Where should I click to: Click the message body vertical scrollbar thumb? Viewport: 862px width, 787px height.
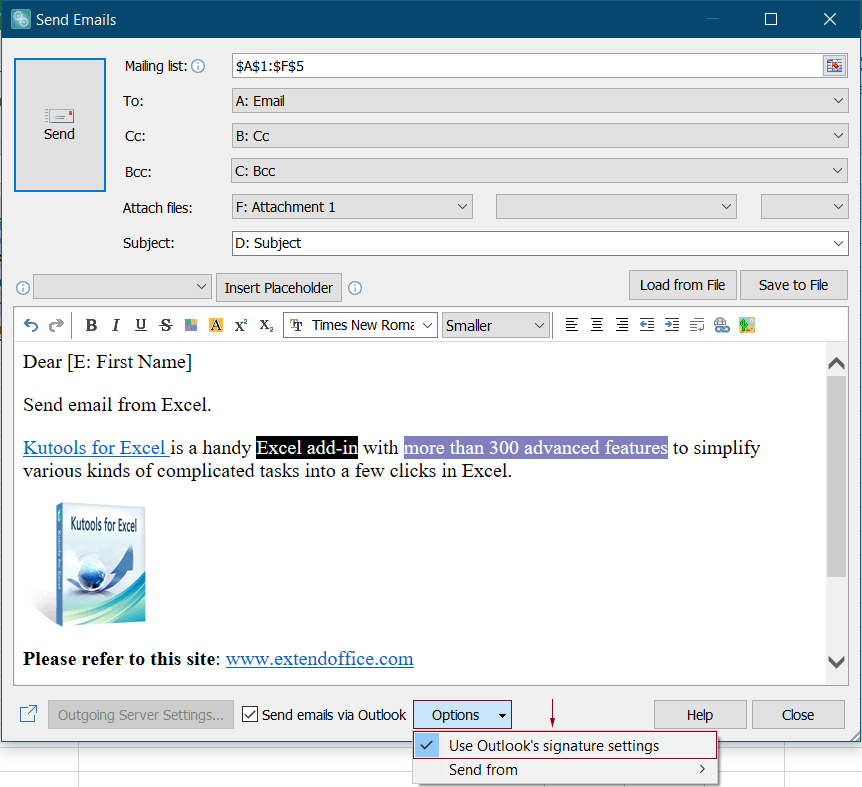836,476
